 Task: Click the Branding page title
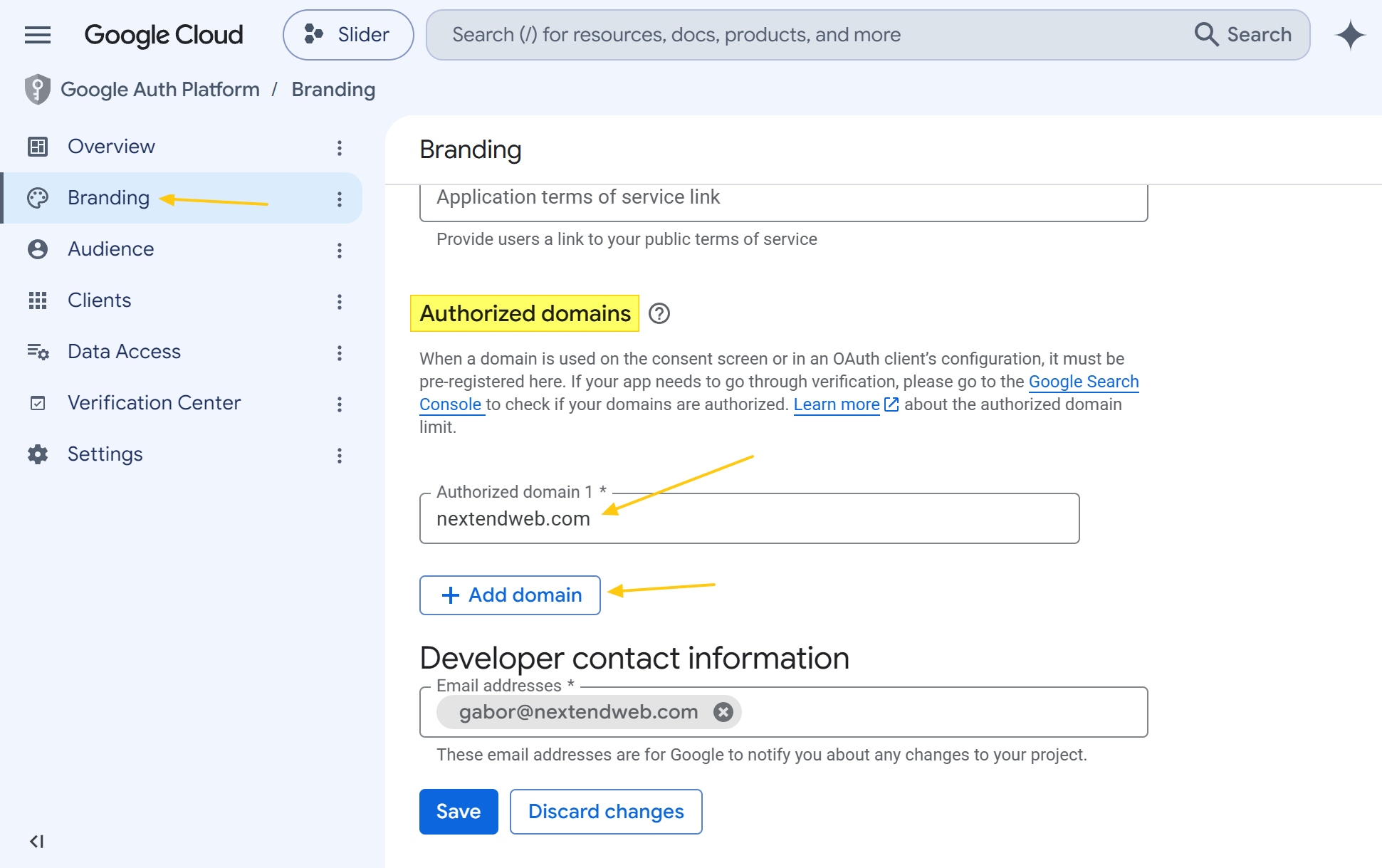point(471,150)
